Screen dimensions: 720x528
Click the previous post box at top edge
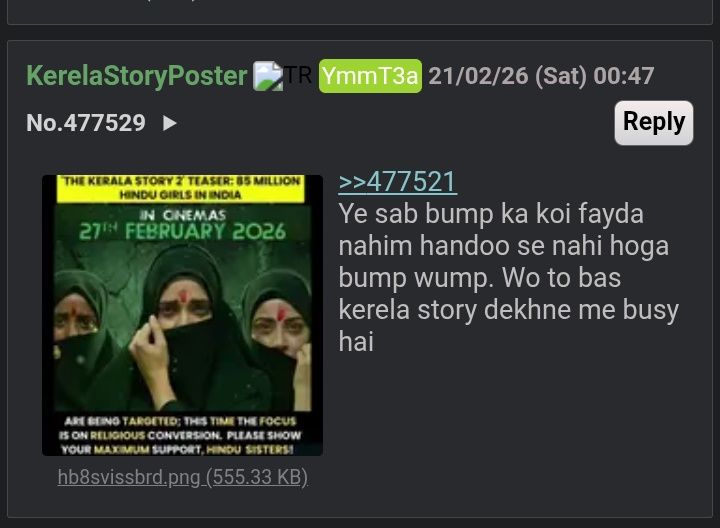pyautogui.click(x=360, y=12)
